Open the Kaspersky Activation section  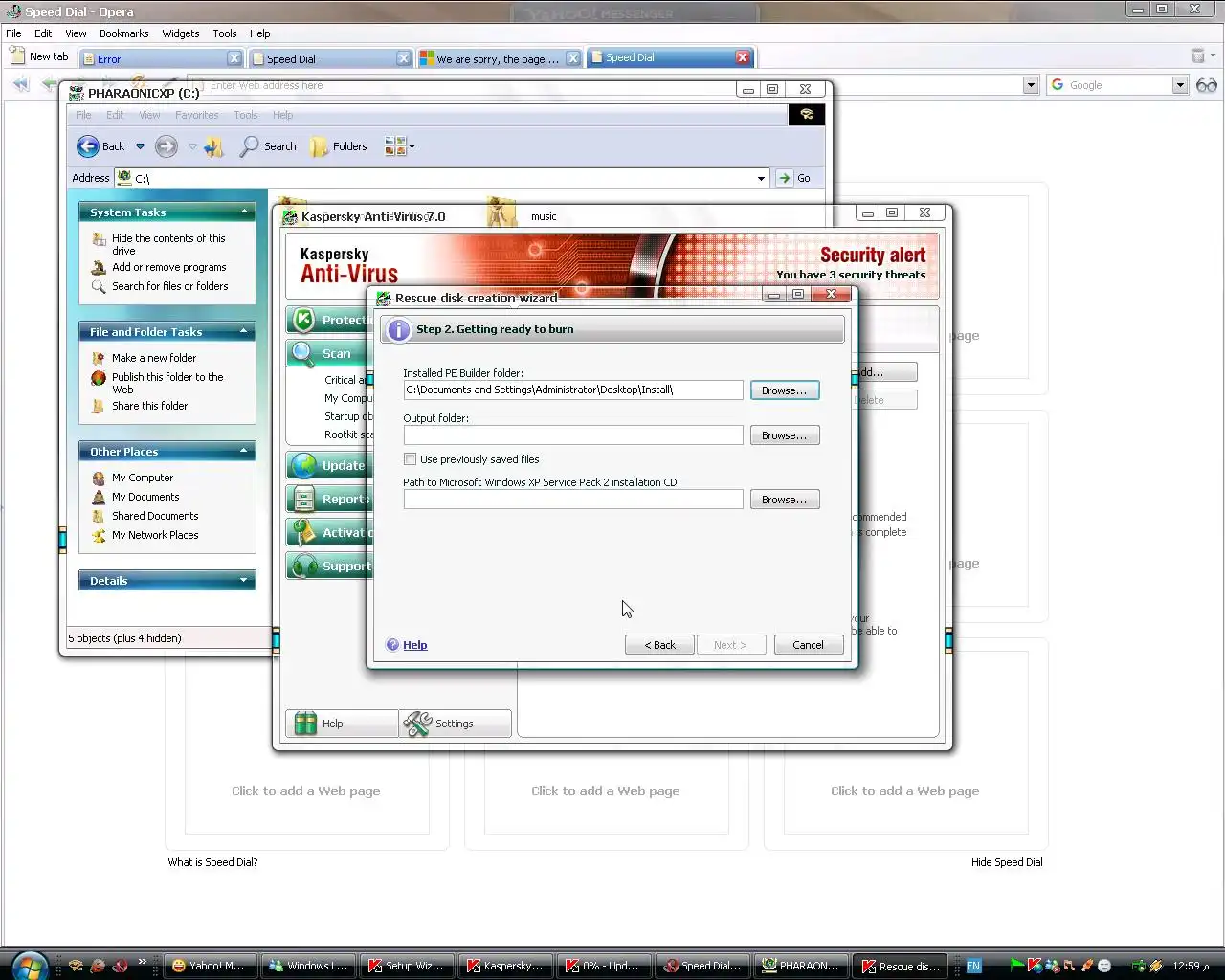tap(327, 532)
